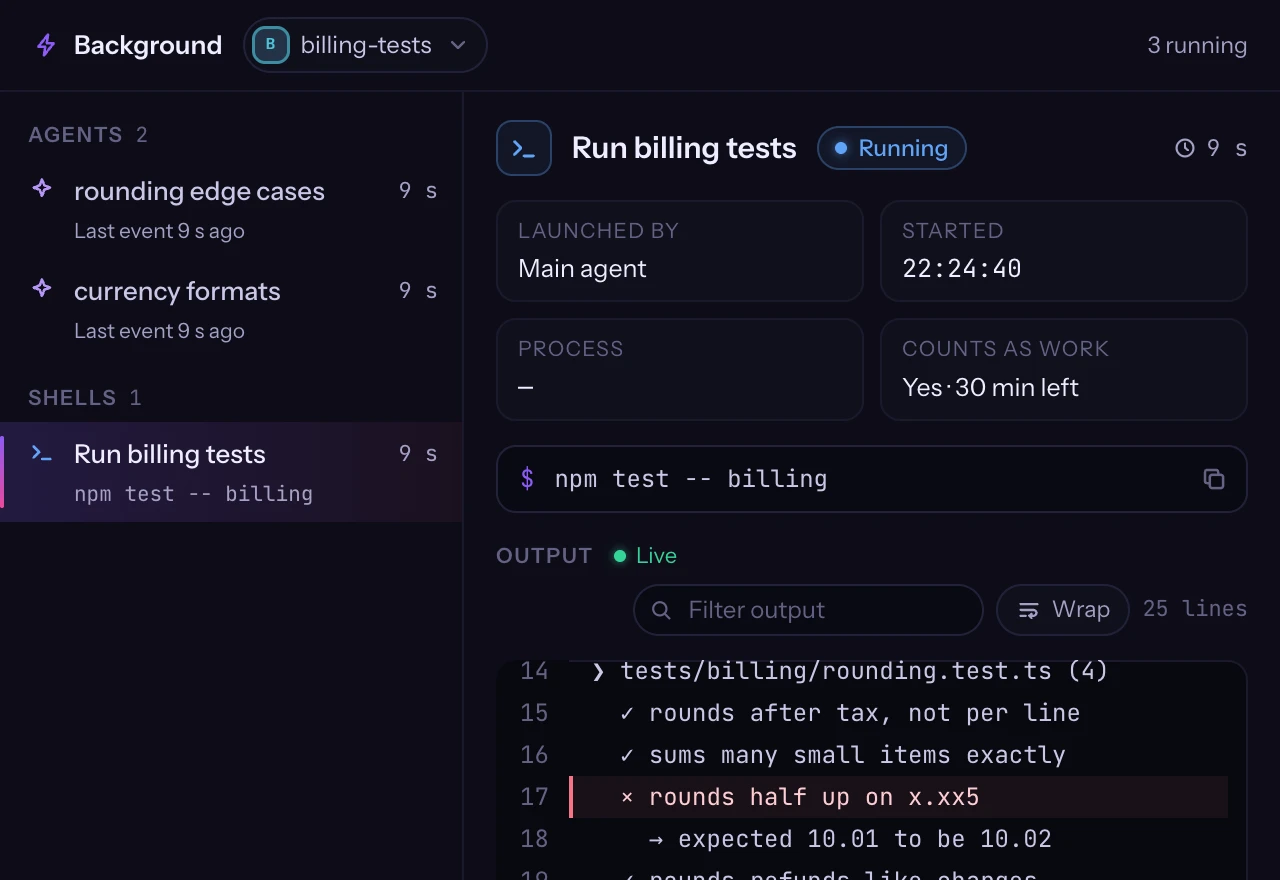Click "Yes · 30 min left" value

coord(990,387)
